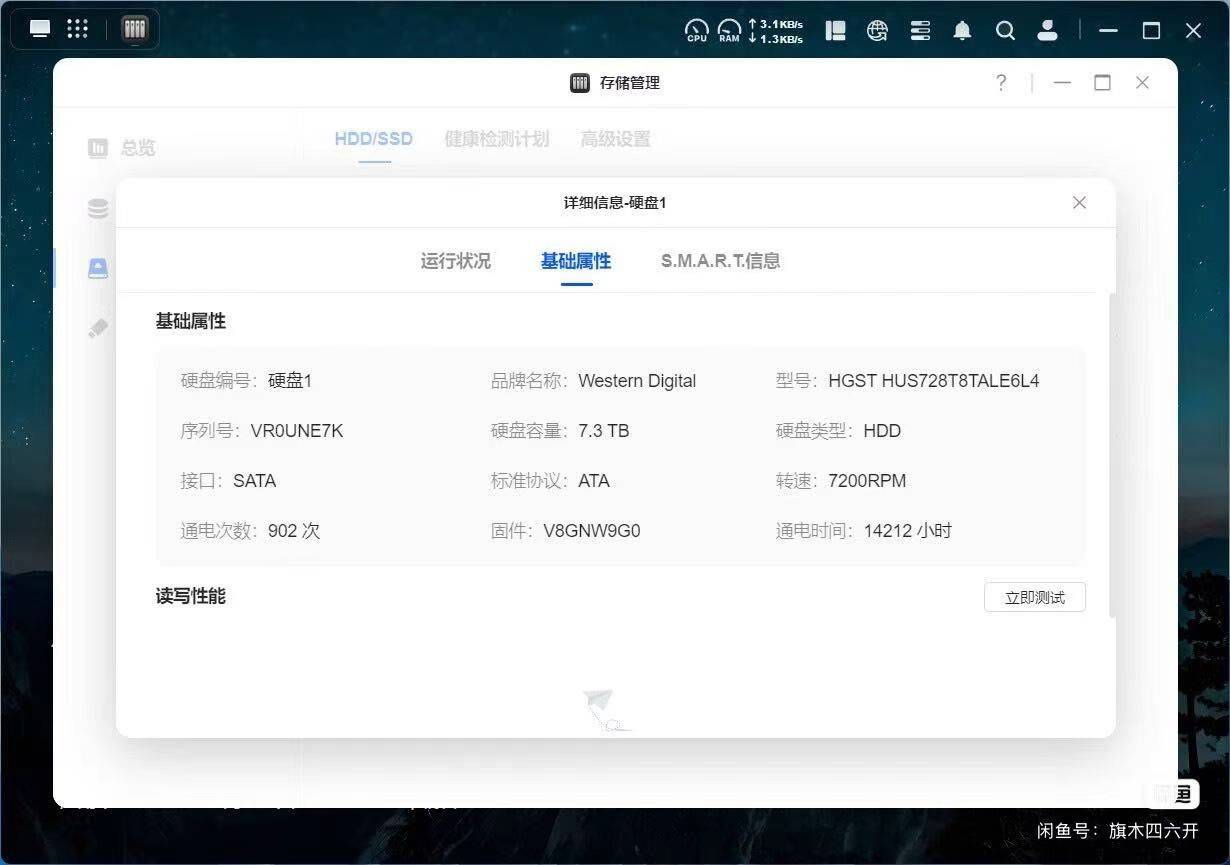Switch to the S.M.A.R.T.信息 tab

coord(720,261)
